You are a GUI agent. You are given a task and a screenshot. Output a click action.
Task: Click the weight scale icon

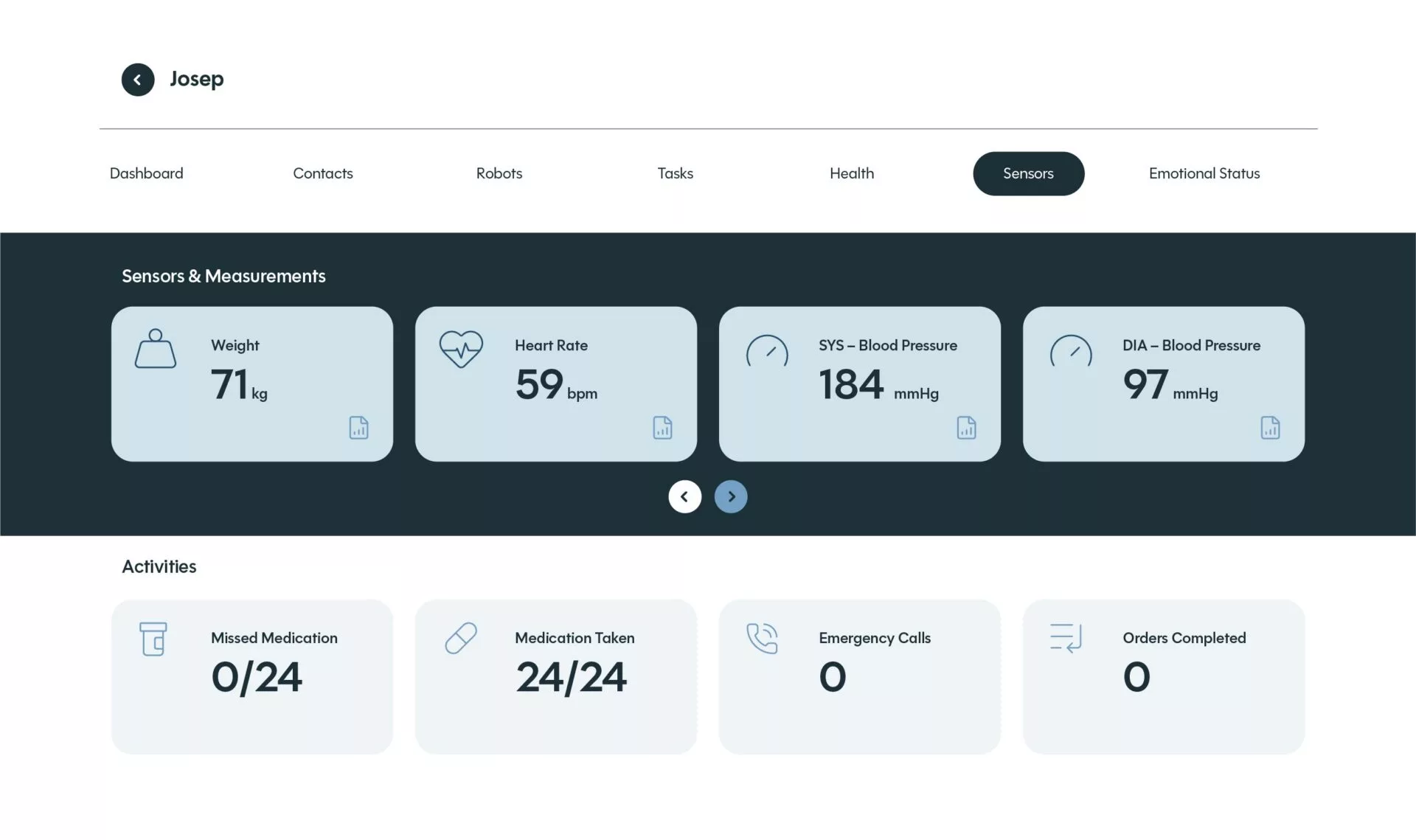coord(156,349)
